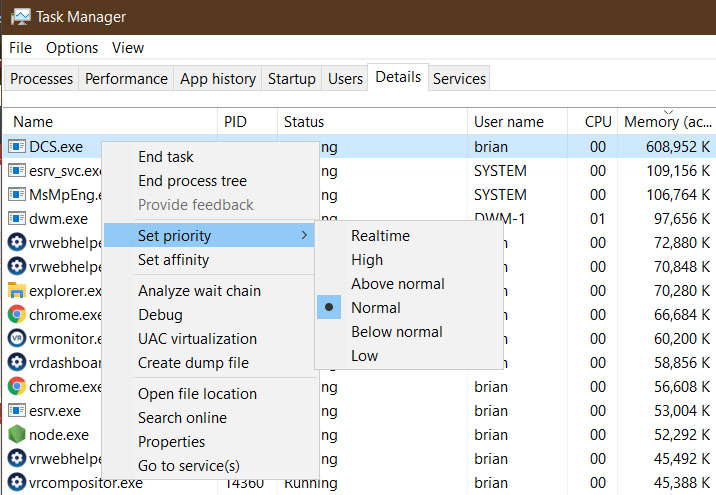The image size is (716, 495).
Task: Click the 56,608 K memory value
Action: (682, 387)
